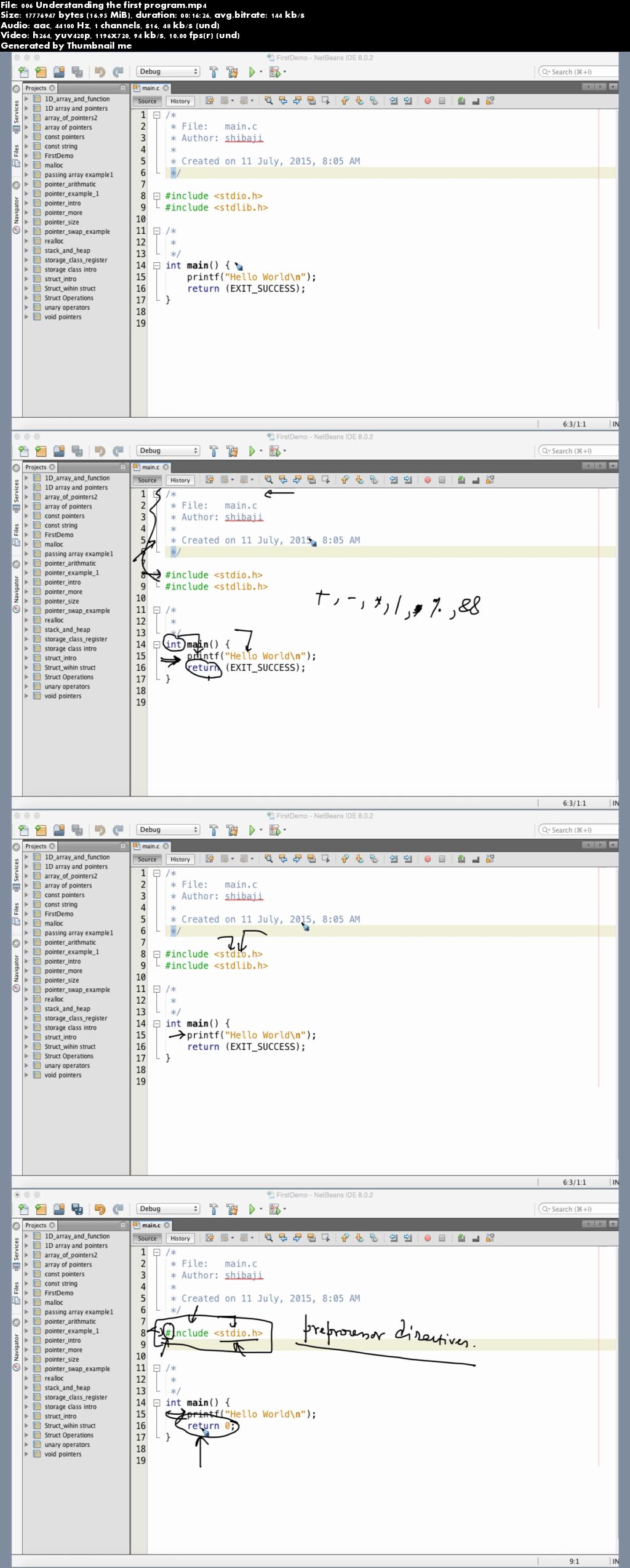Open Debug configuration combo box in top frame

coord(168,72)
